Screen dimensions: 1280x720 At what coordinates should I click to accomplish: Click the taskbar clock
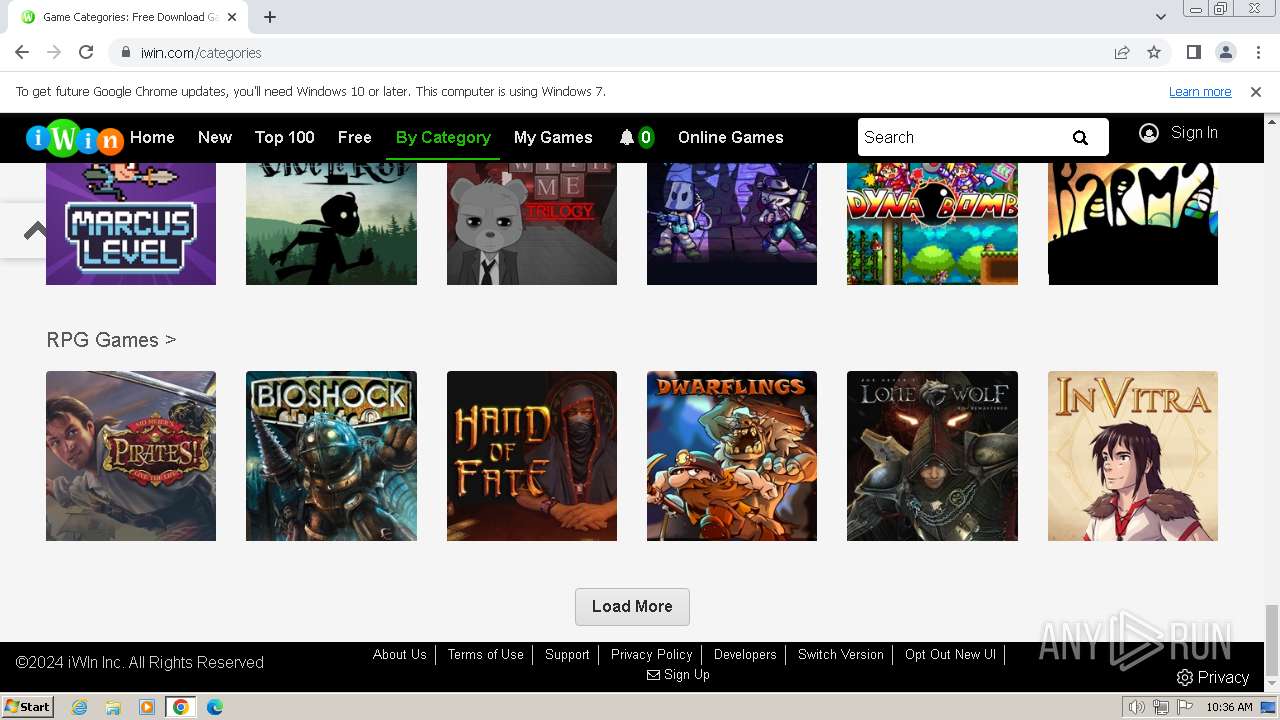1229,707
